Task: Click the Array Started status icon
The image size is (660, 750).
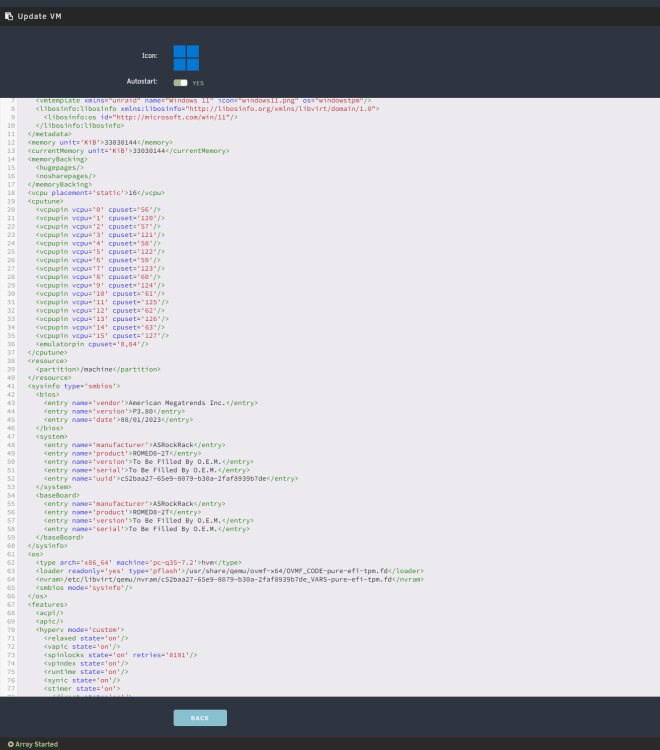Action: 11,744
